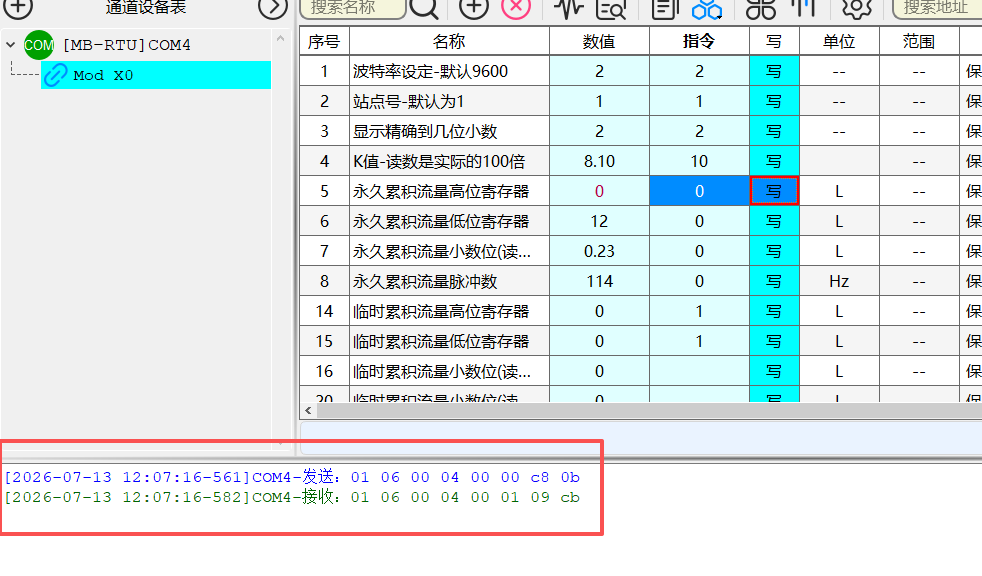Click the document list icon in toolbar
Image resolution: width=982 pixels, height=576 pixels.
(665, 8)
